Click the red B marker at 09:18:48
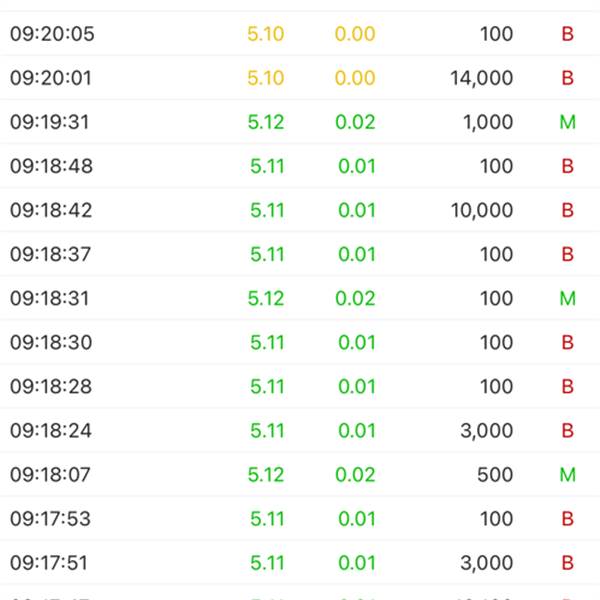Screen dimensions: 600x600 [567, 166]
